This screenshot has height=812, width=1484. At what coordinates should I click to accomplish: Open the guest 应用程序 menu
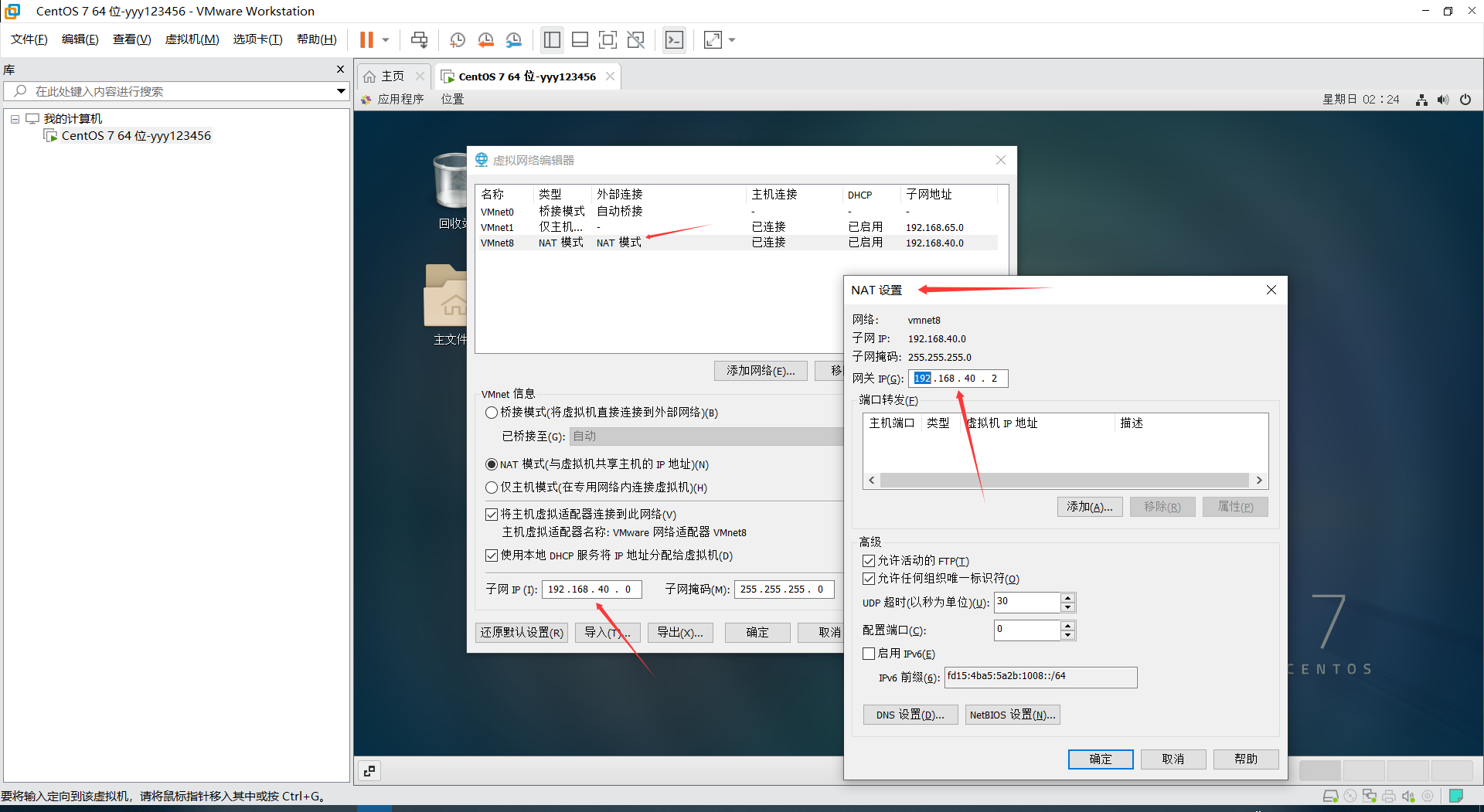[400, 99]
